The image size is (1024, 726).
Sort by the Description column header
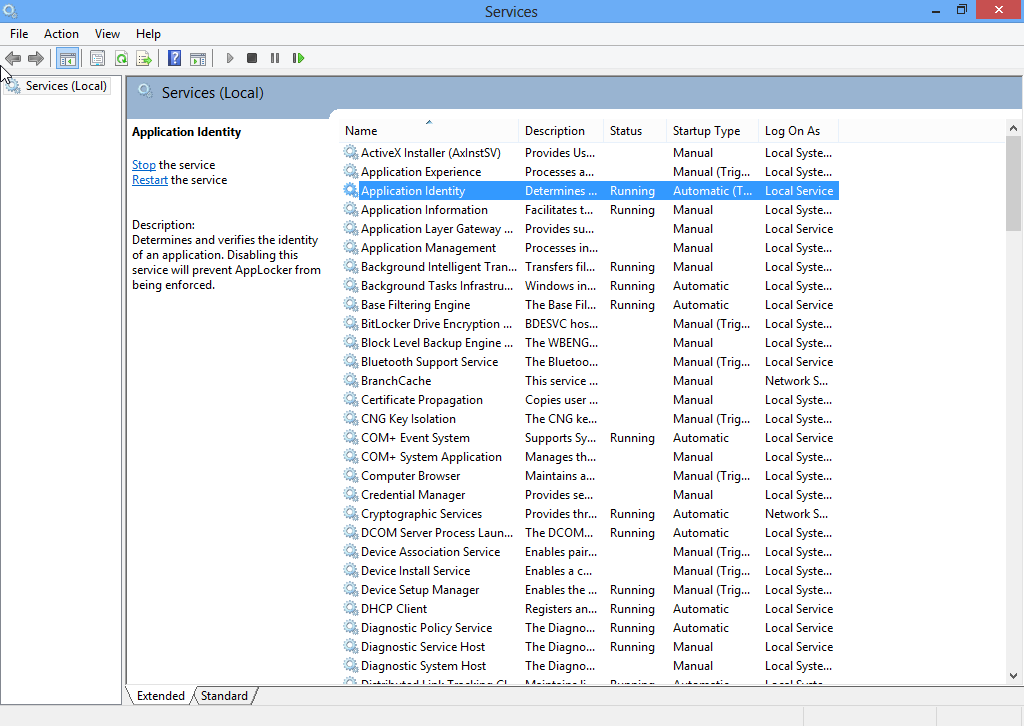[x=561, y=131]
